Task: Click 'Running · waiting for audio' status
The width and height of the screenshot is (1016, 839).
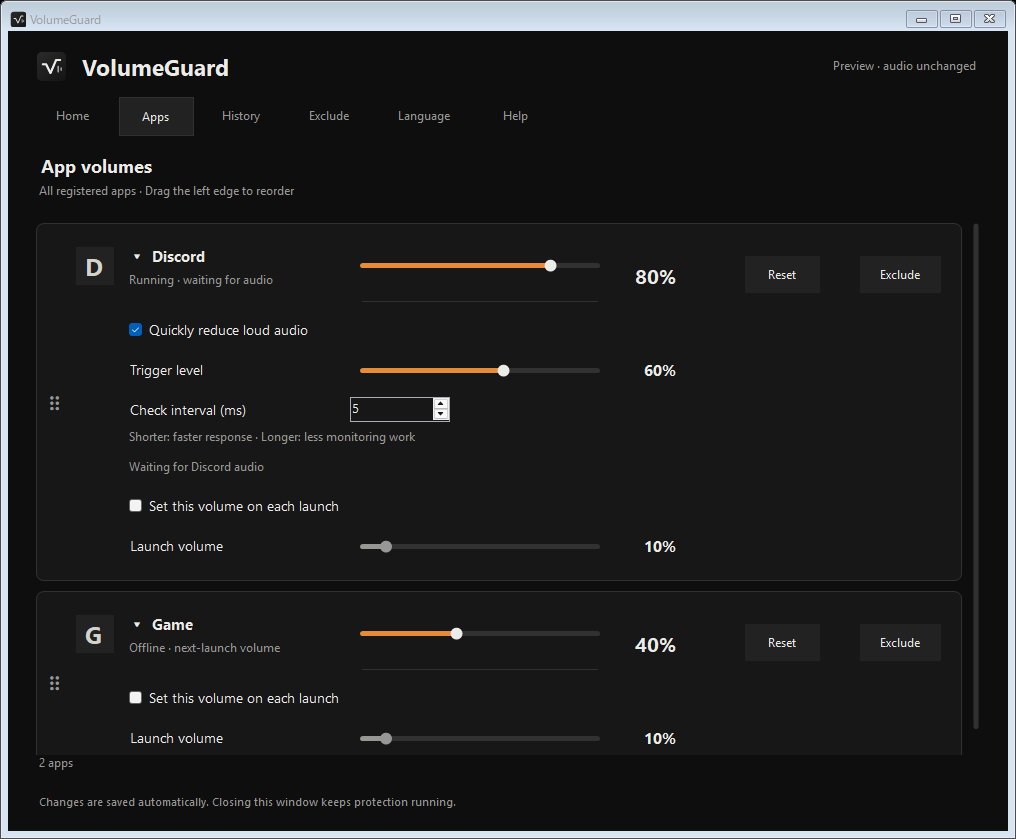Action: 201,280
